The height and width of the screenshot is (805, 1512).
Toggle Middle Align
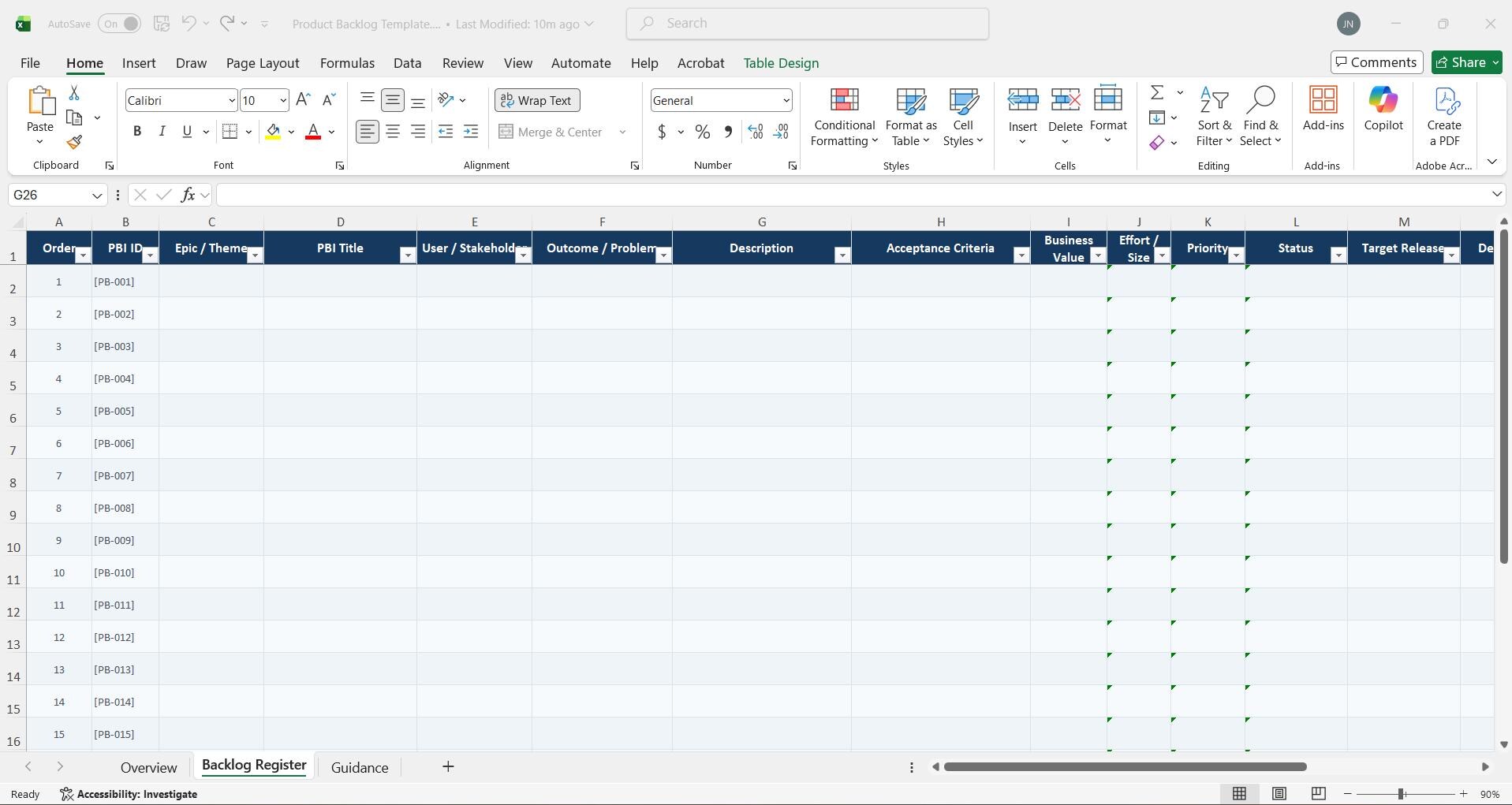point(393,99)
